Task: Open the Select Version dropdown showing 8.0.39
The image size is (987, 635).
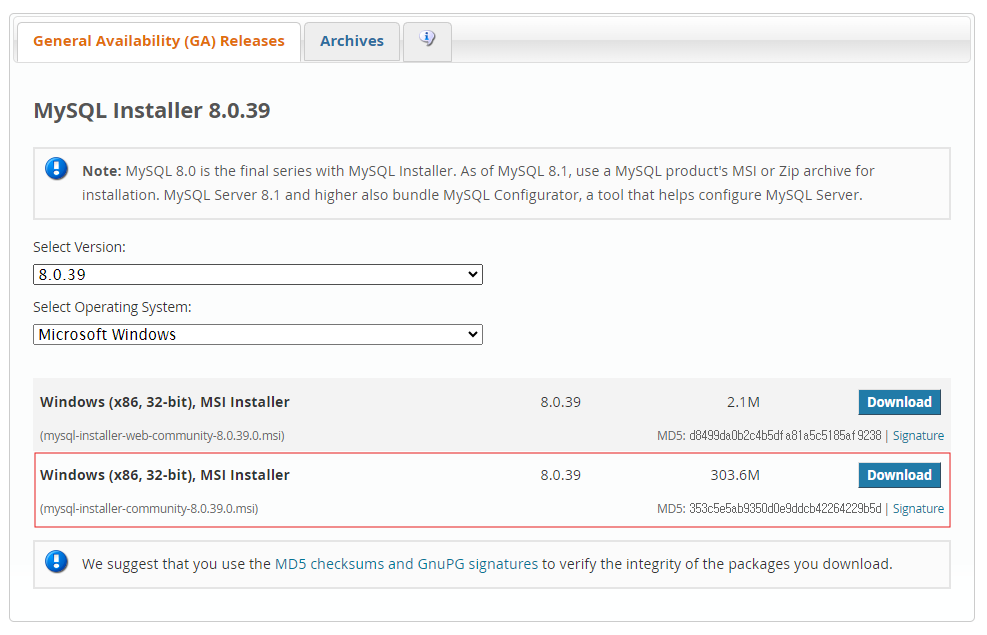Action: pos(257,275)
